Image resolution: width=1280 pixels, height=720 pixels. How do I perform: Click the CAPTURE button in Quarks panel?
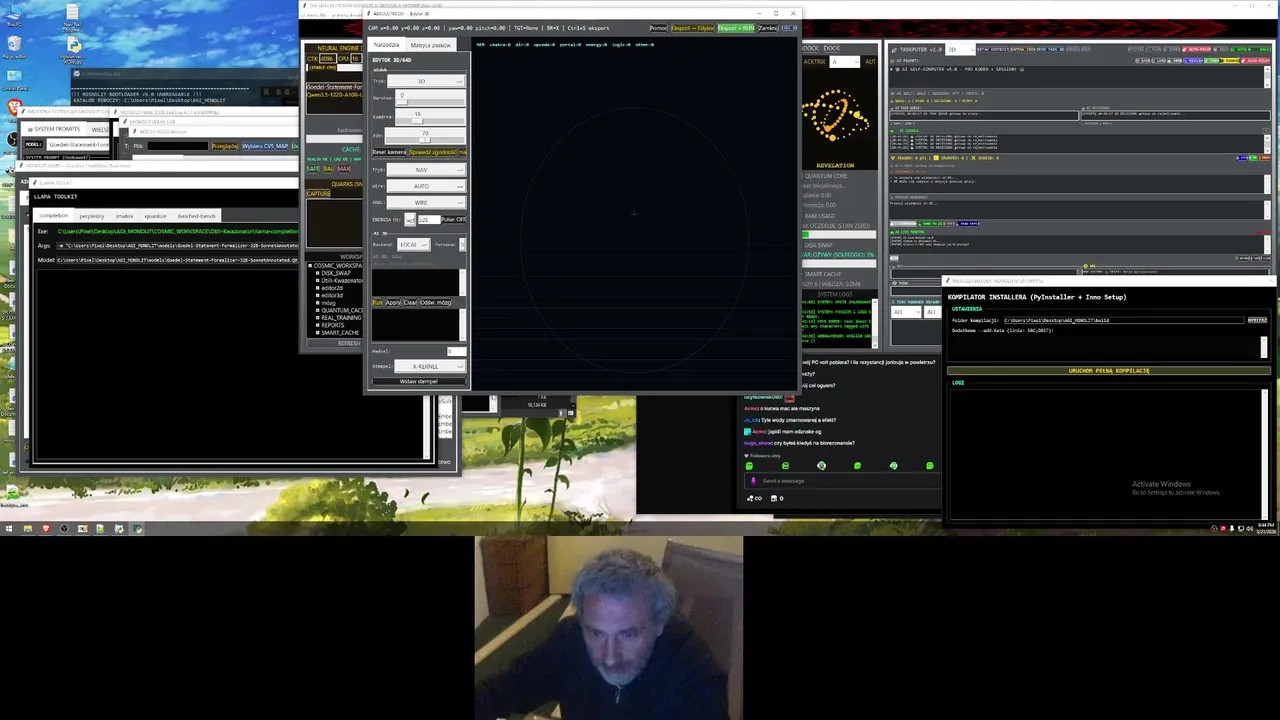(x=318, y=193)
